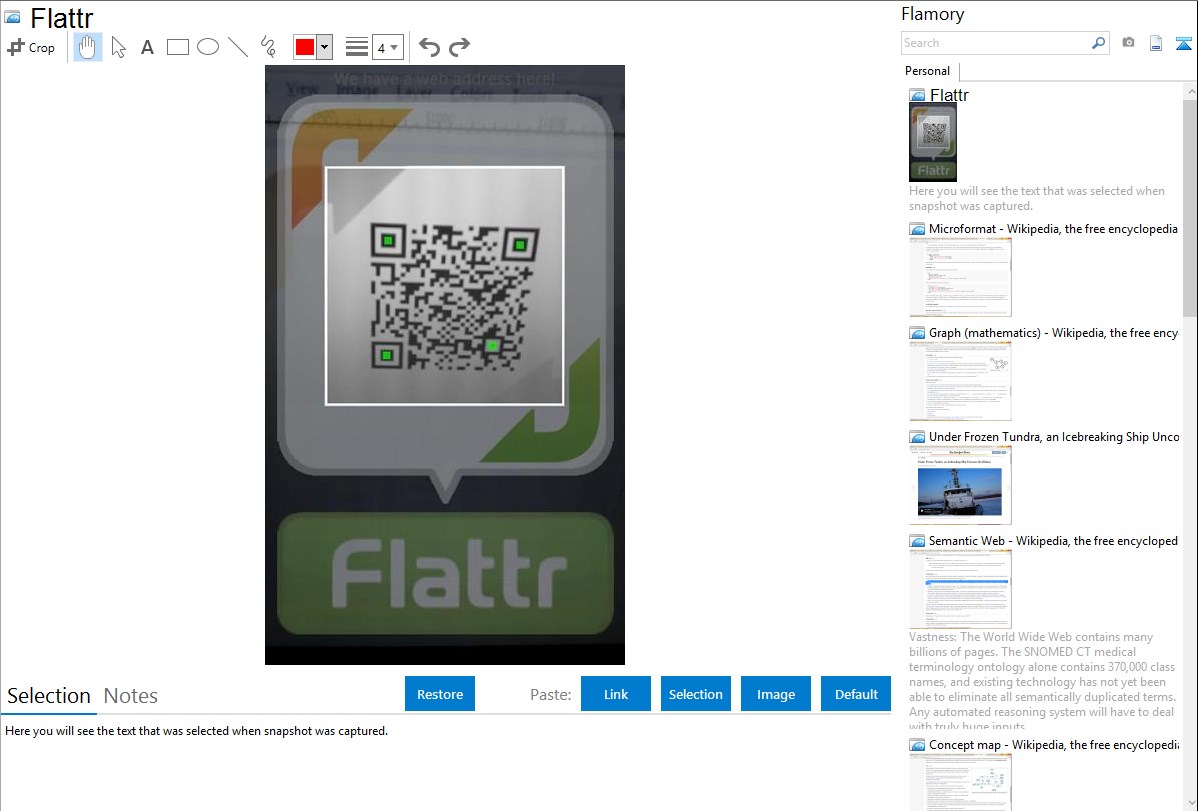Open the Under Frozen Tundra snapshot thumbnail

tap(960, 485)
